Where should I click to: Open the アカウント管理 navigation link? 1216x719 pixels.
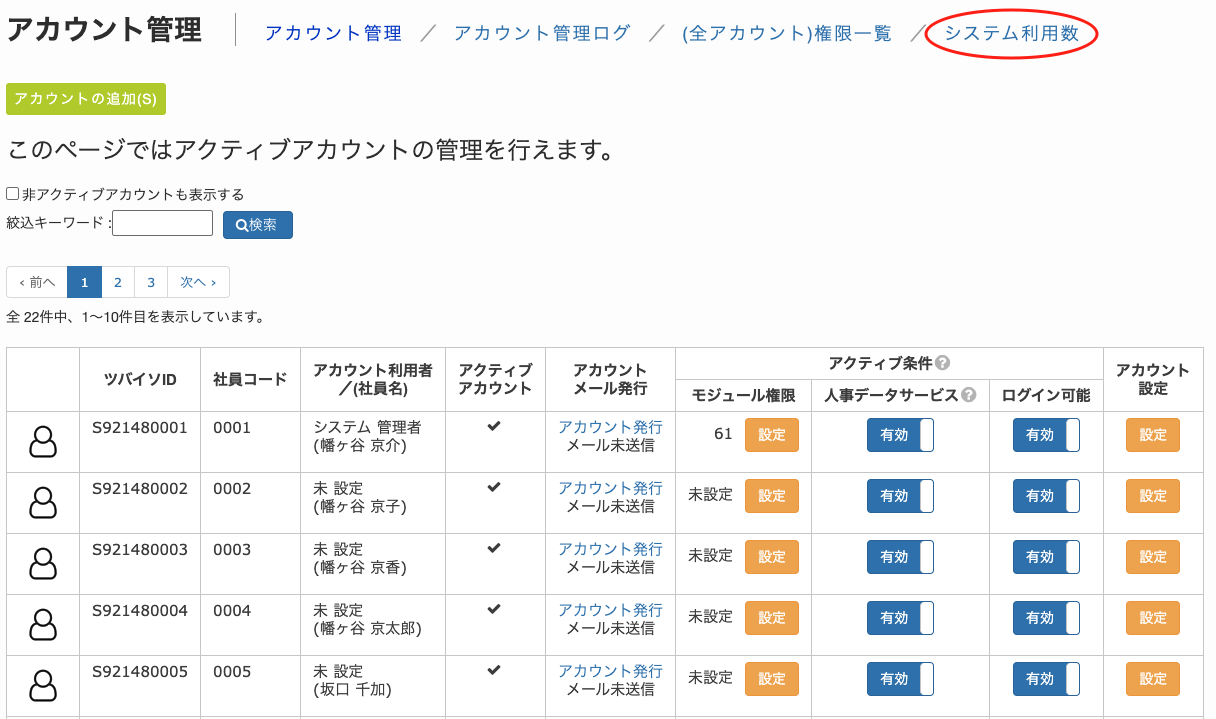[x=333, y=33]
